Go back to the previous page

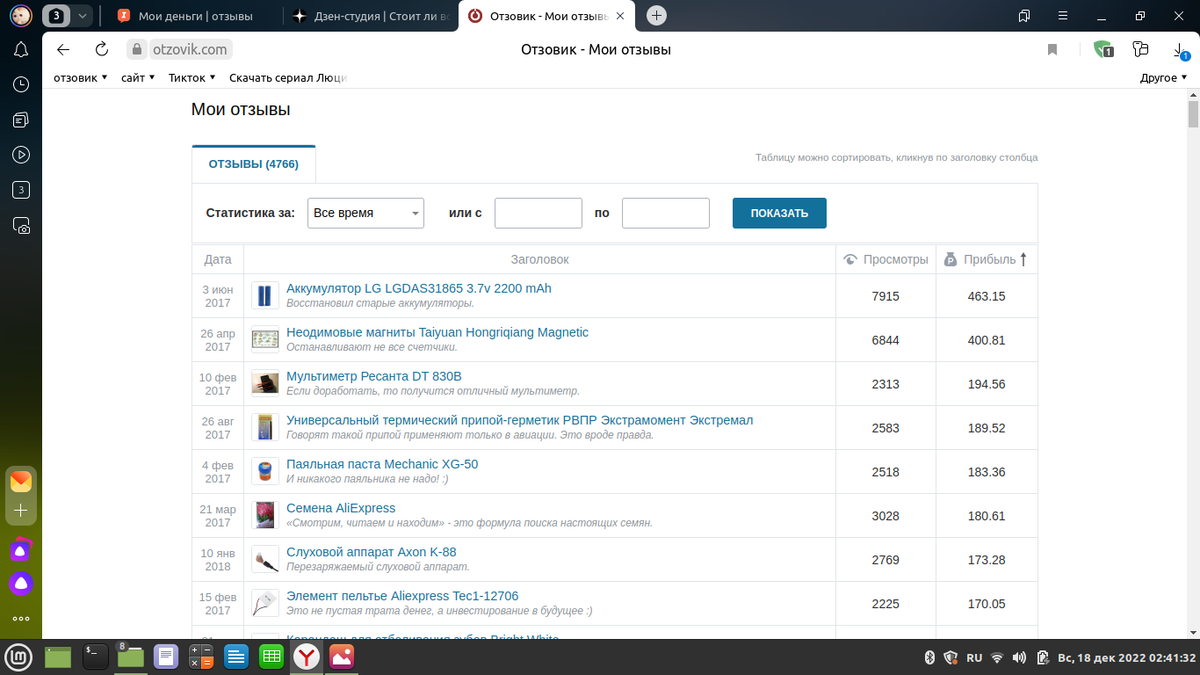coord(64,50)
